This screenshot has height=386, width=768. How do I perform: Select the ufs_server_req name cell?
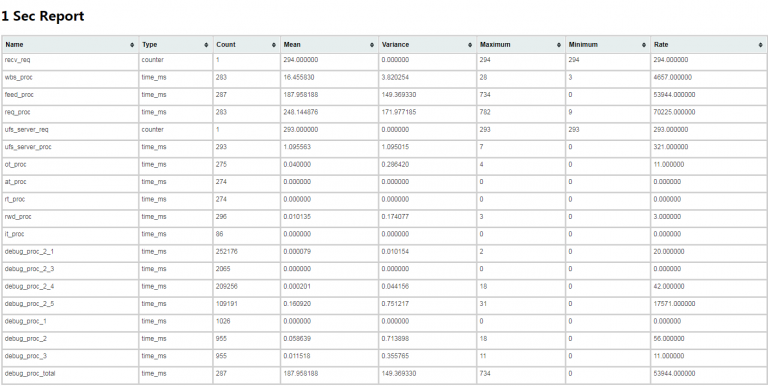point(70,130)
